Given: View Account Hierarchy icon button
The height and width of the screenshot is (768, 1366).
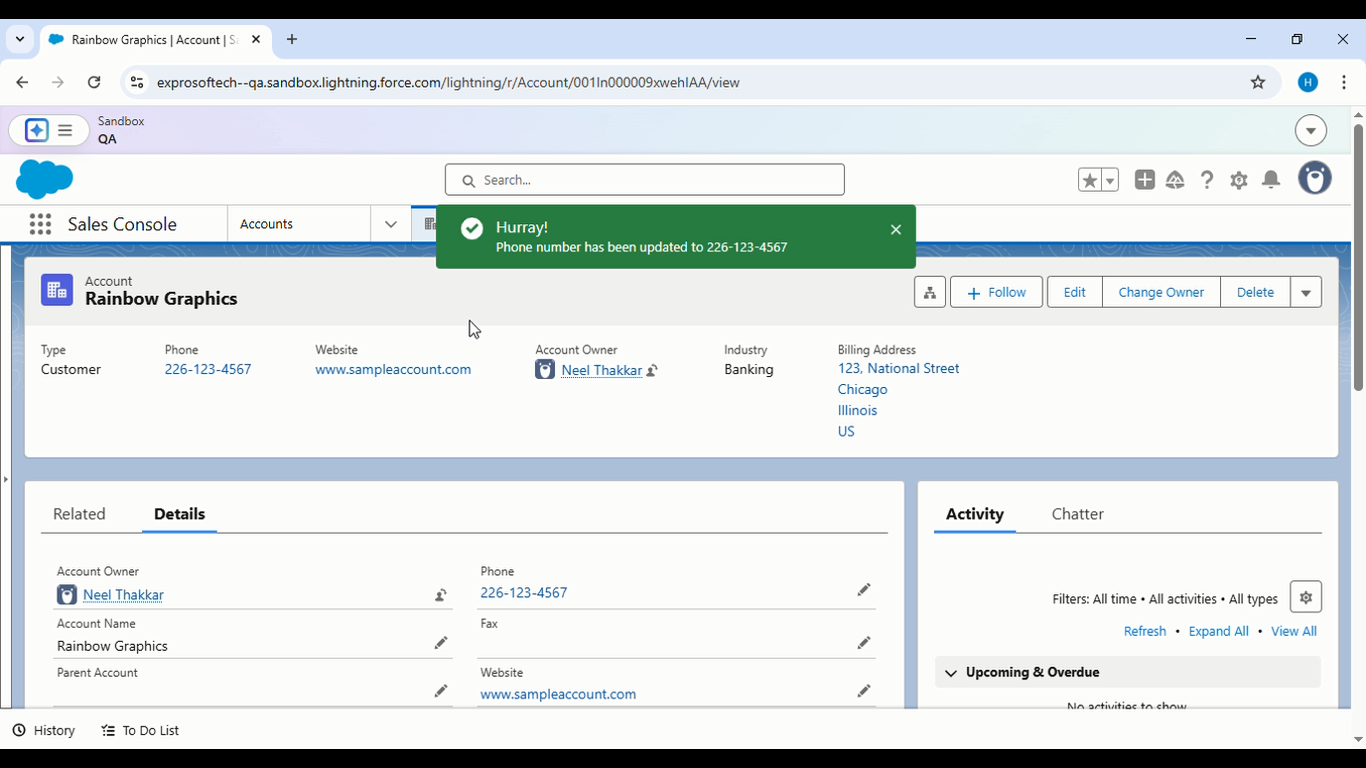Looking at the screenshot, I should [x=930, y=292].
